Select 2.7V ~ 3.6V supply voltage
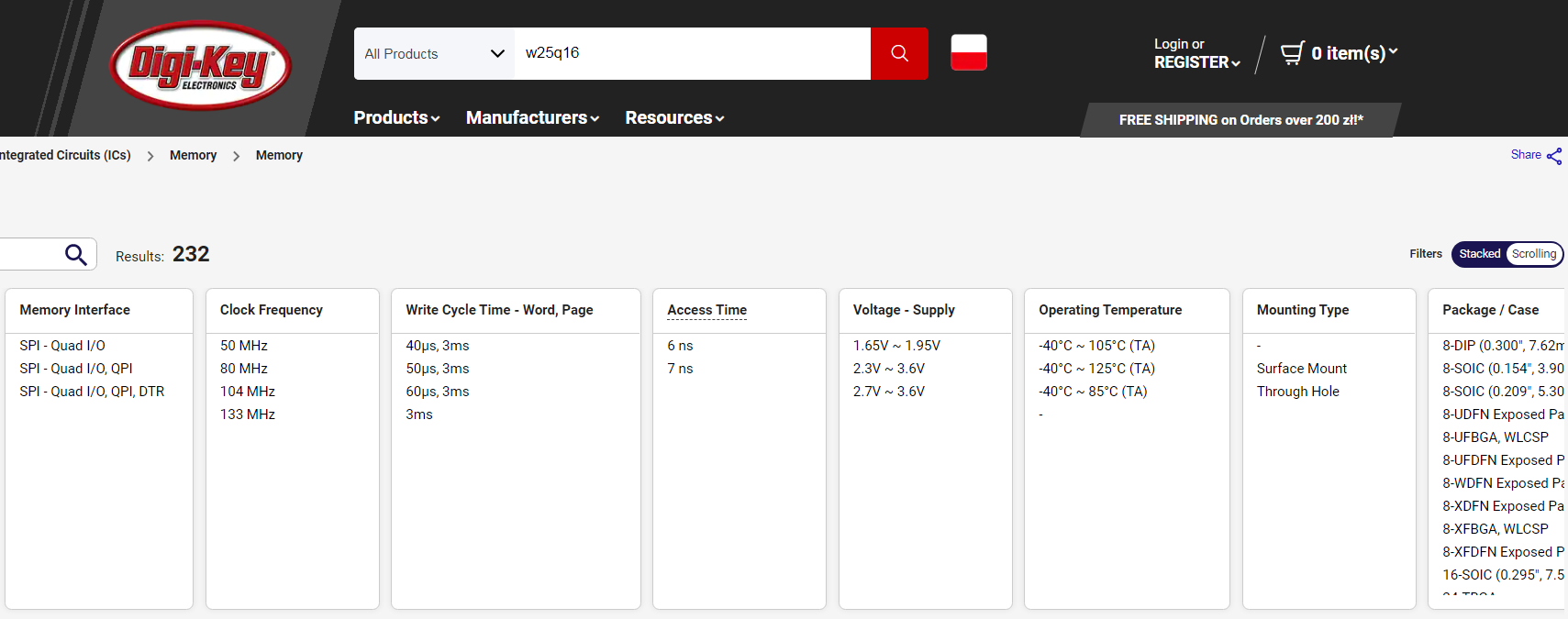This screenshot has width=1568, height=619. 888,392
